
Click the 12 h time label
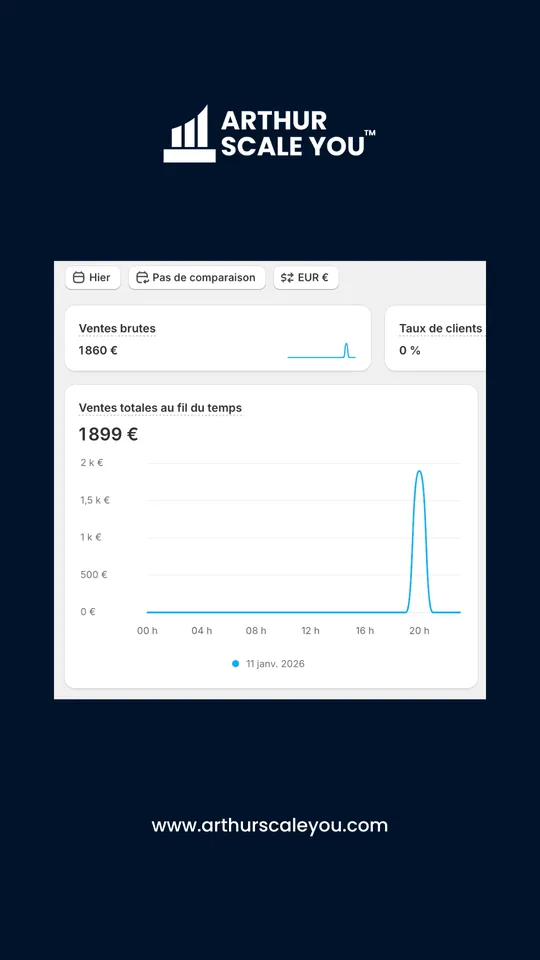[310, 631]
